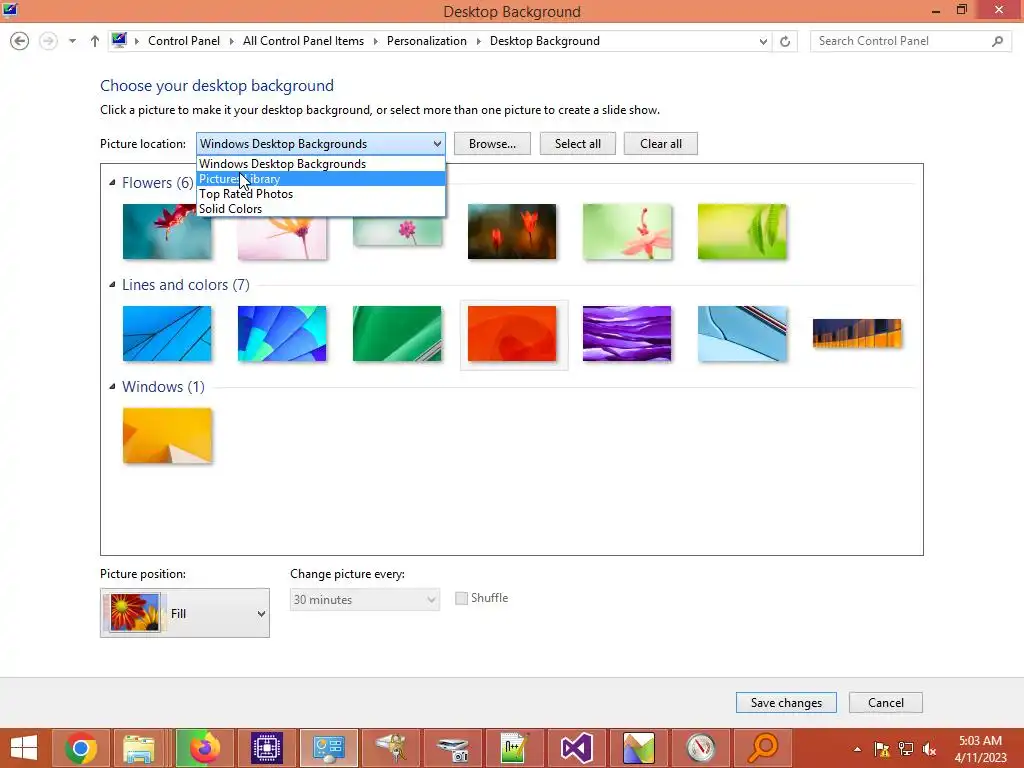Open the address bar history dropdown
Screen dimensions: 1024x768
[763, 41]
